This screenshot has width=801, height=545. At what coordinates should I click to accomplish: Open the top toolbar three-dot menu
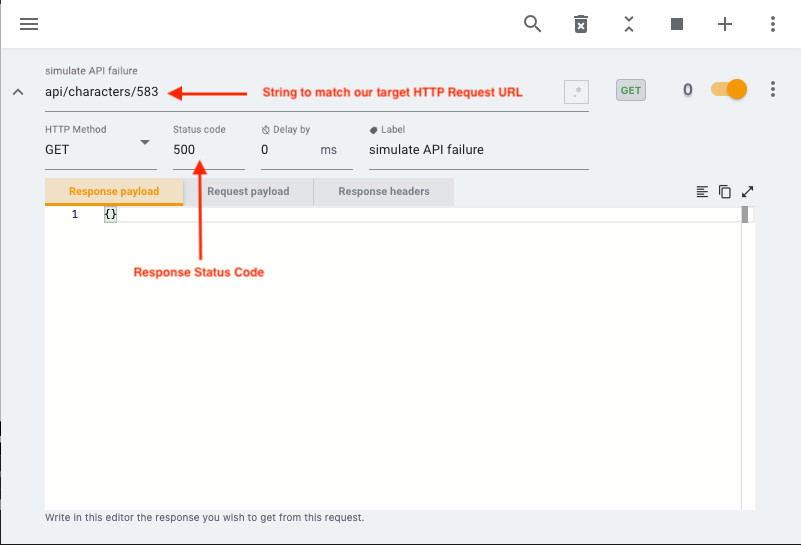(x=773, y=24)
